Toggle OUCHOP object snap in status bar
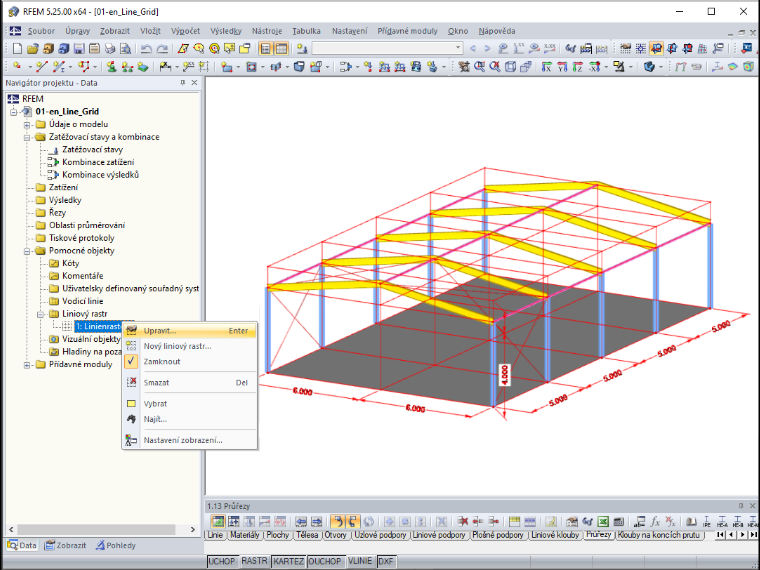760x570 pixels. (x=325, y=561)
